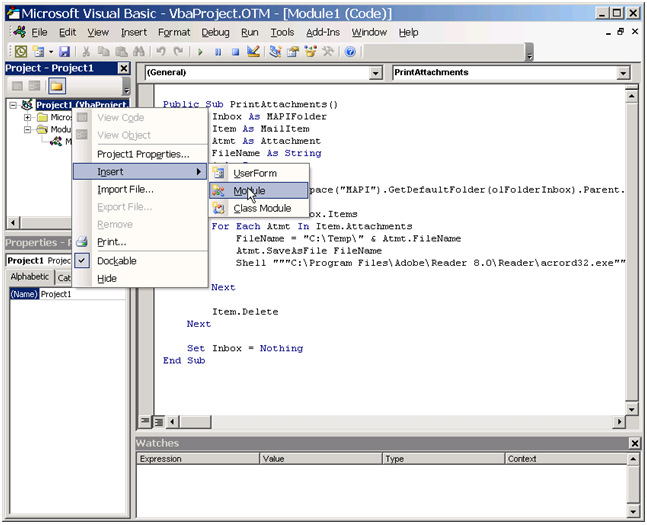Click the Context column header in Watches
The width and height of the screenshot is (647, 525).
point(566,459)
